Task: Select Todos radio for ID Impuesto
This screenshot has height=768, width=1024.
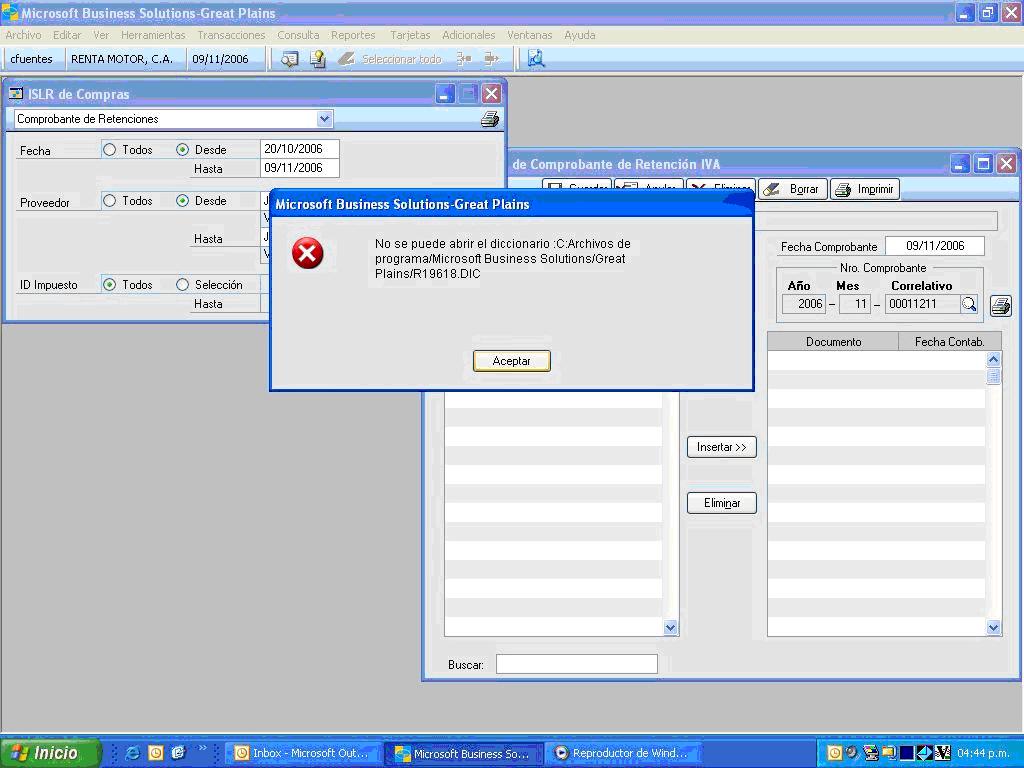Action: (110, 284)
